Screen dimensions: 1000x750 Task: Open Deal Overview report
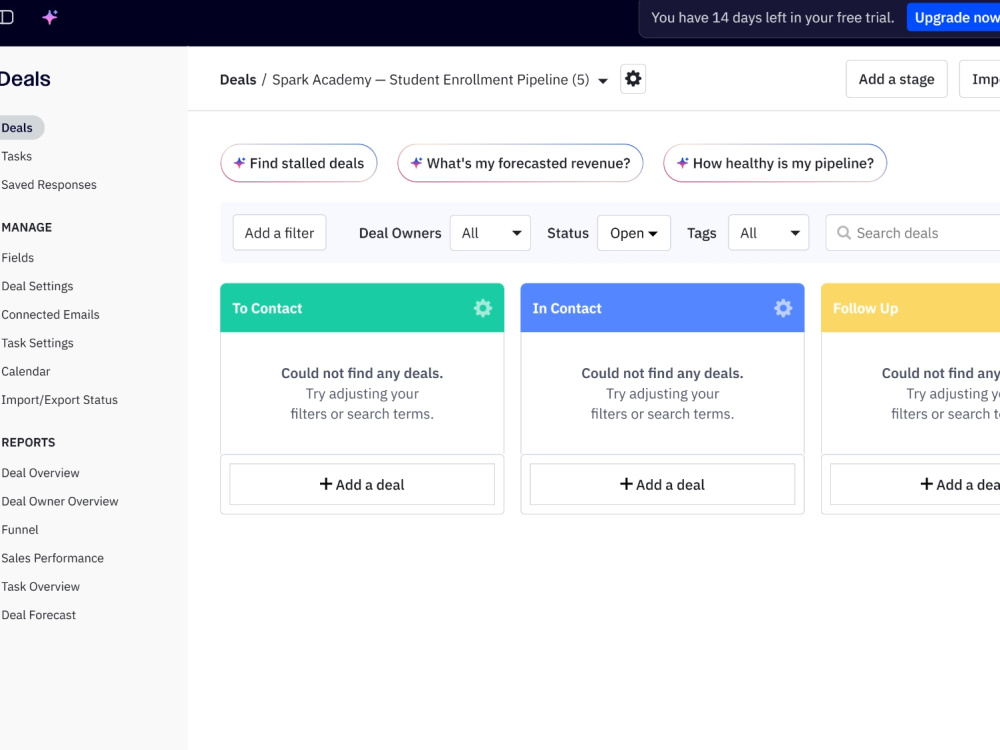pyautogui.click(x=40, y=473)
